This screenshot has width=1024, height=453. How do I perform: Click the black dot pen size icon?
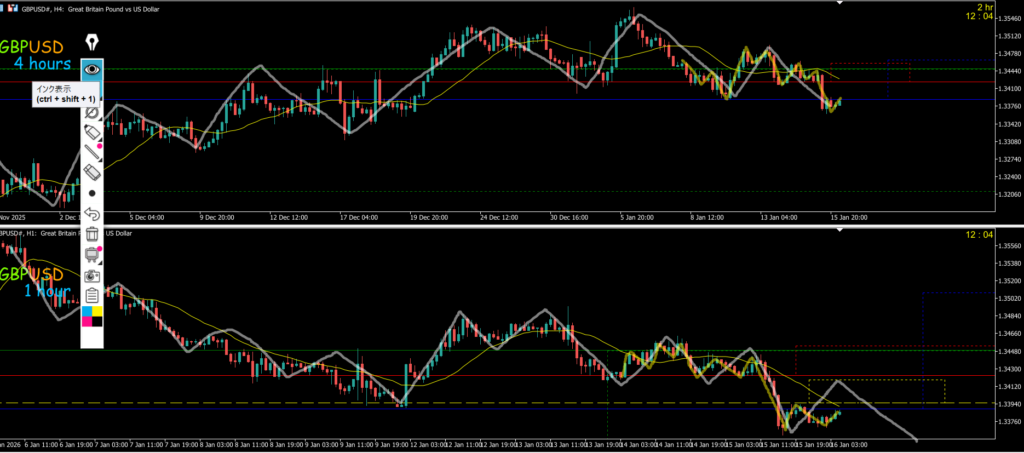(92, 192)
